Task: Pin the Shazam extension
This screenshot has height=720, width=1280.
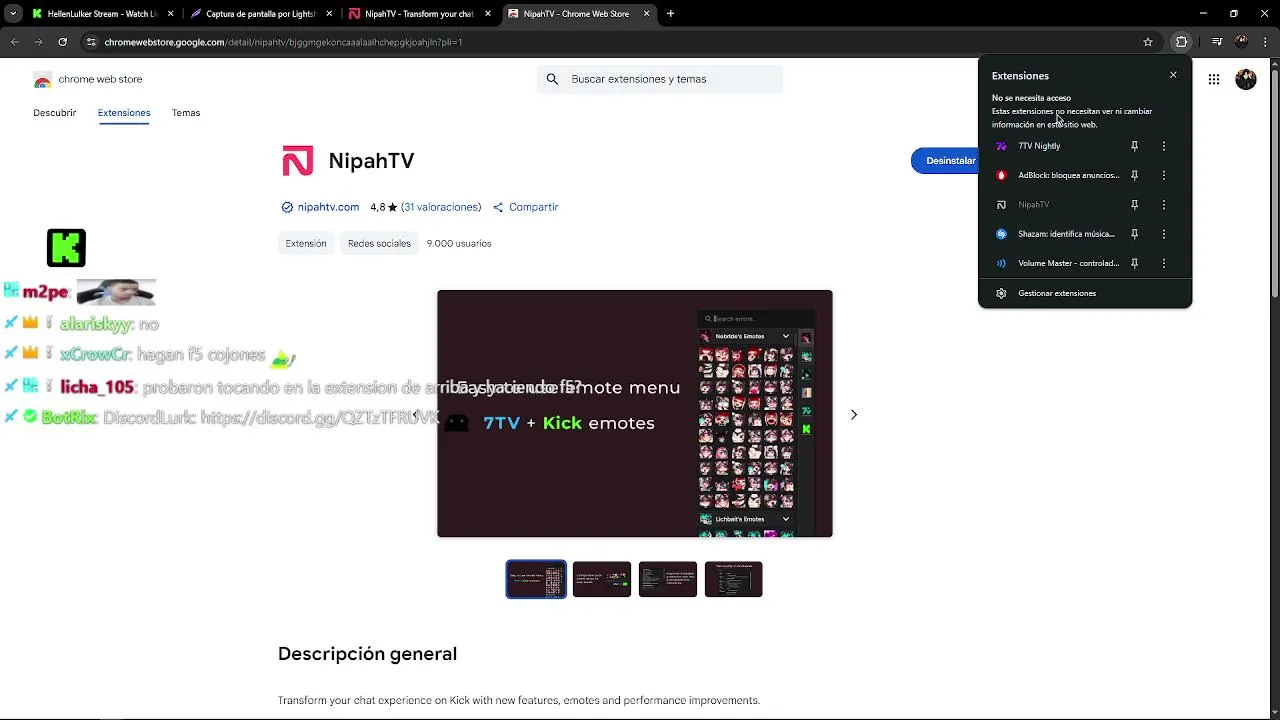Action: pos(1134,234)
